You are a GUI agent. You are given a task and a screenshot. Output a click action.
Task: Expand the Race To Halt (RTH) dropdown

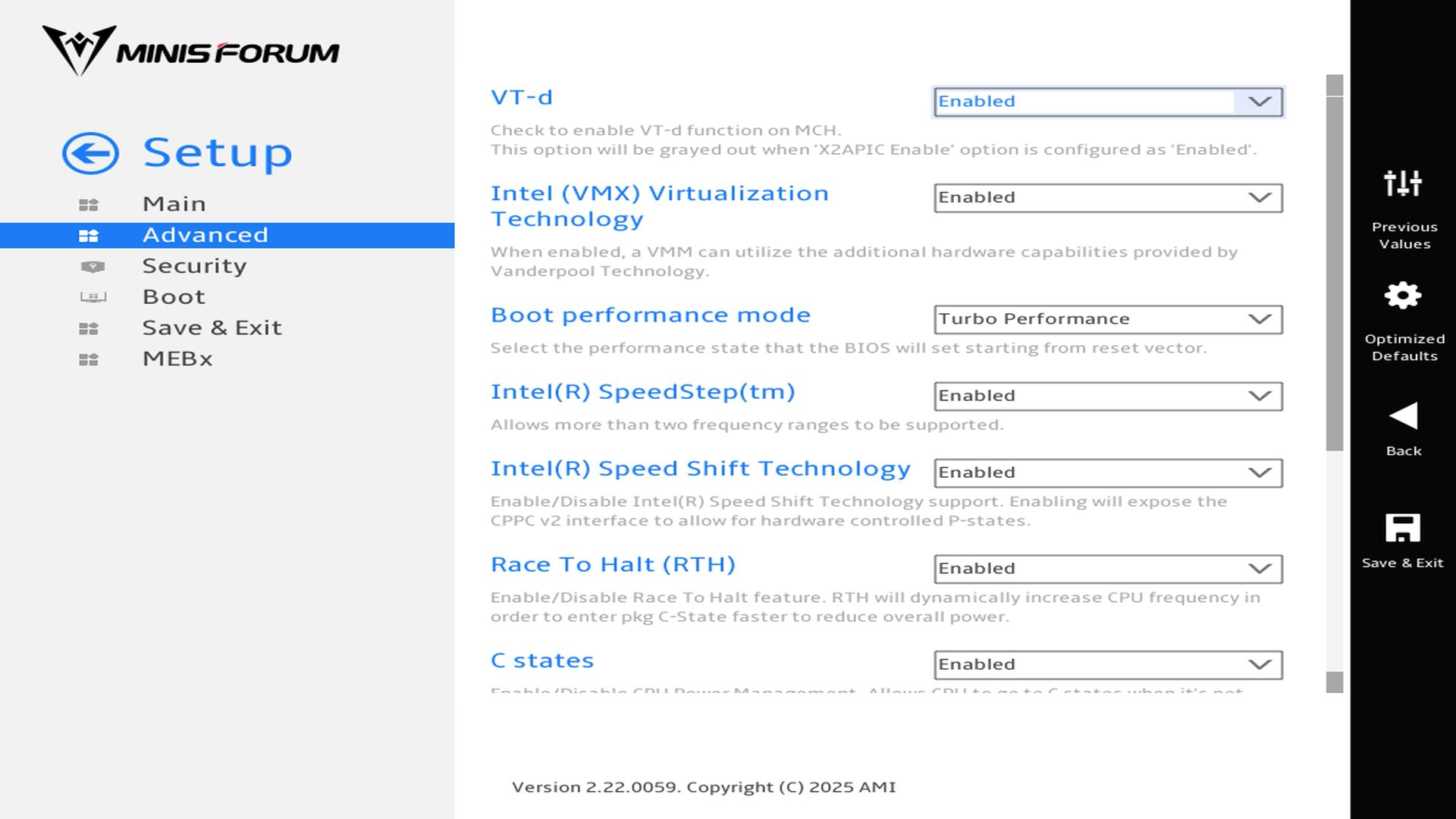(x=1107, y=569)
